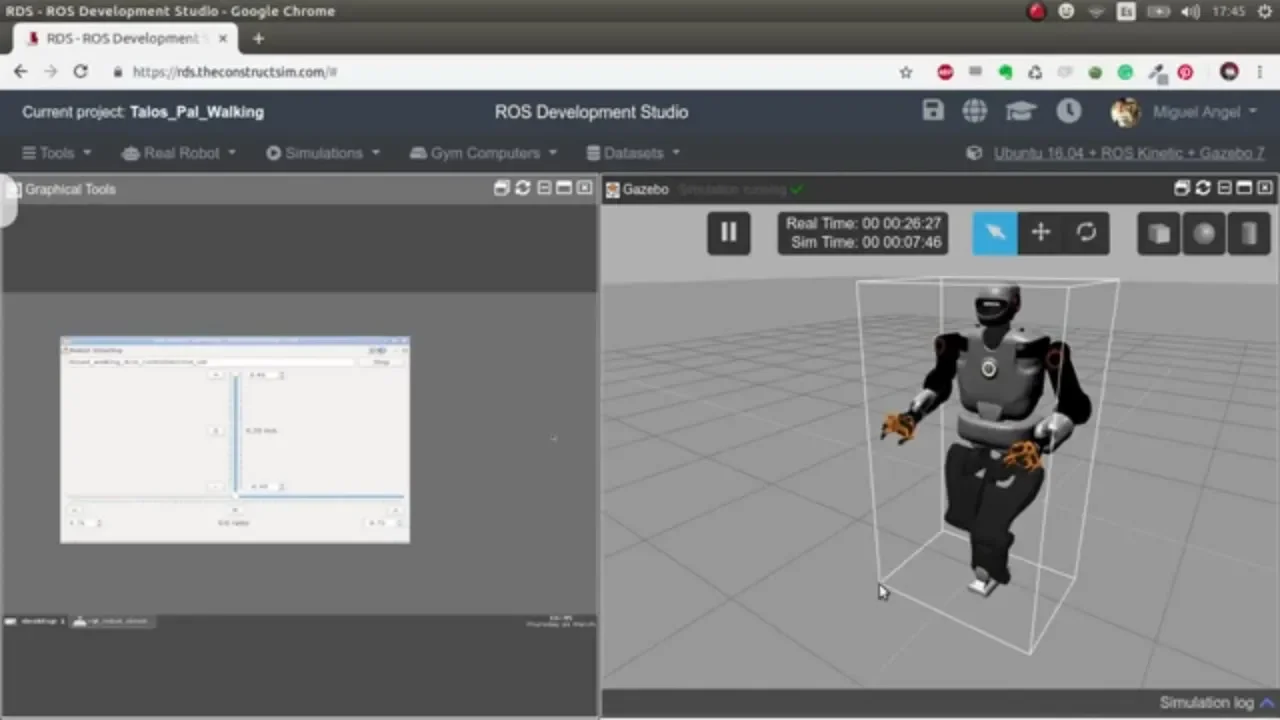This screenshot has height=720, width=1280.
Task: Click the Chrome address bar URL
Action: tap(235, 72)
